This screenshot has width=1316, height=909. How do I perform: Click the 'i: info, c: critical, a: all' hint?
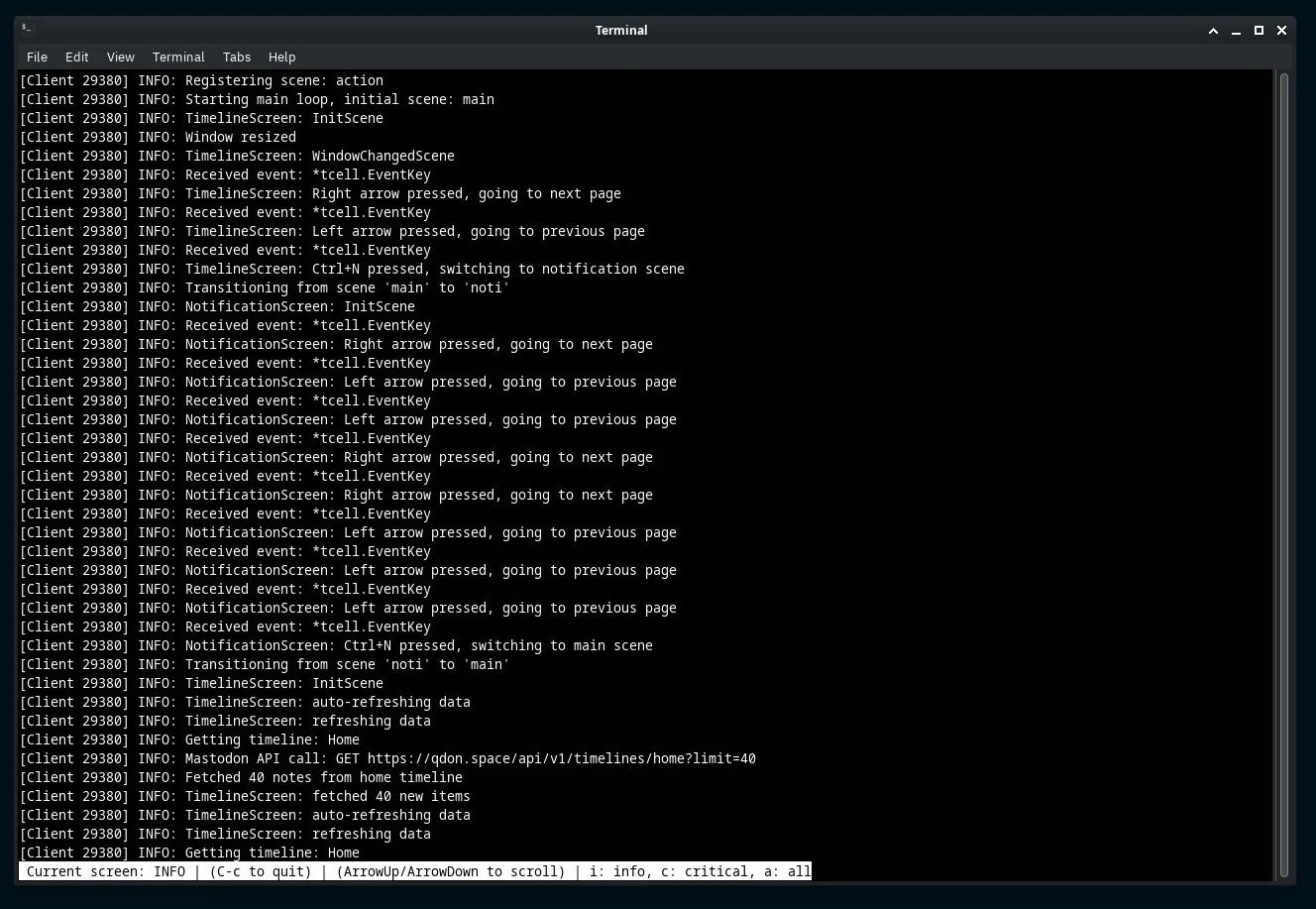tap(700, 871)
